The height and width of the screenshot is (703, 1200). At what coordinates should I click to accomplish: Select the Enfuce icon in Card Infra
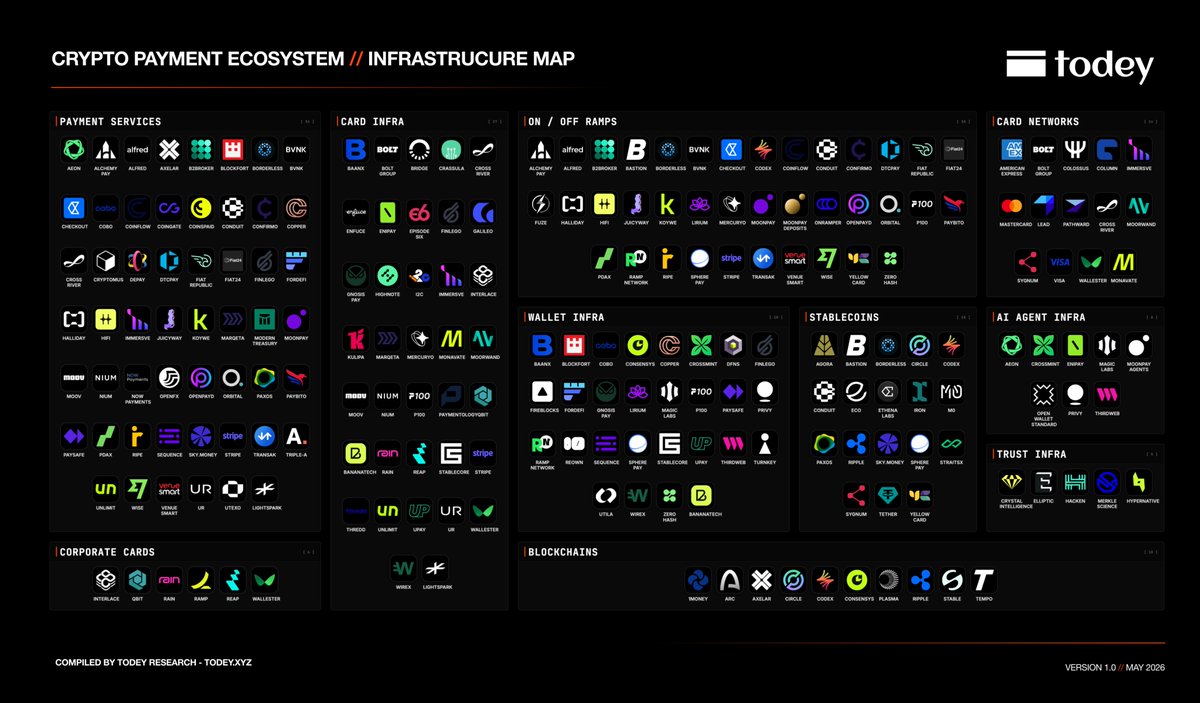click(x=355, y=212)
